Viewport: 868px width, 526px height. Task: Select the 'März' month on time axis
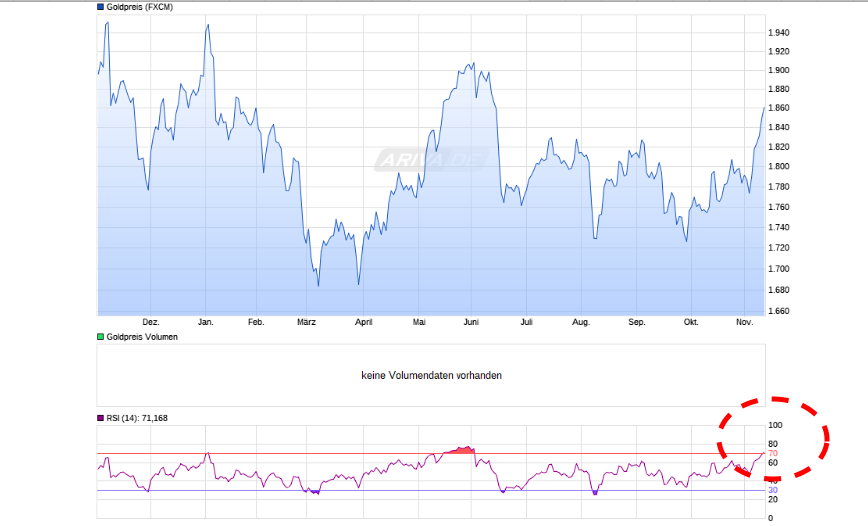coord(307,322)
